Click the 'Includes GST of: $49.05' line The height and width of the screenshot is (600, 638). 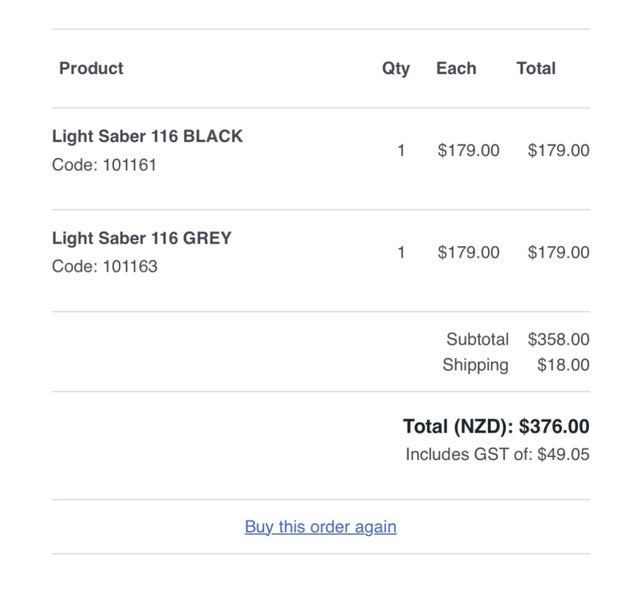click(x=497, y=454)
